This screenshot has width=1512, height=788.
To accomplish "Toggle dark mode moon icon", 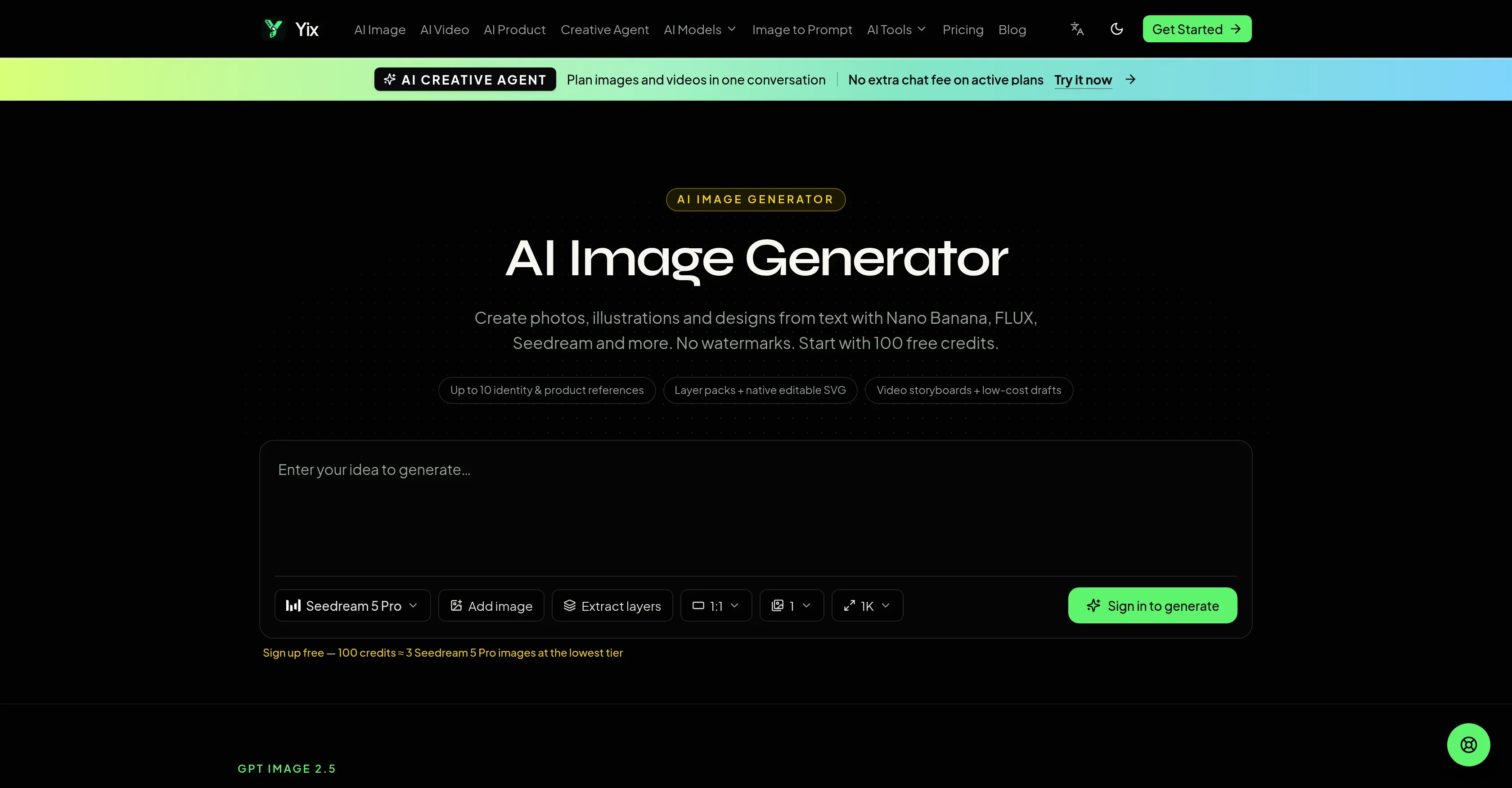I will pos(1117,29).
